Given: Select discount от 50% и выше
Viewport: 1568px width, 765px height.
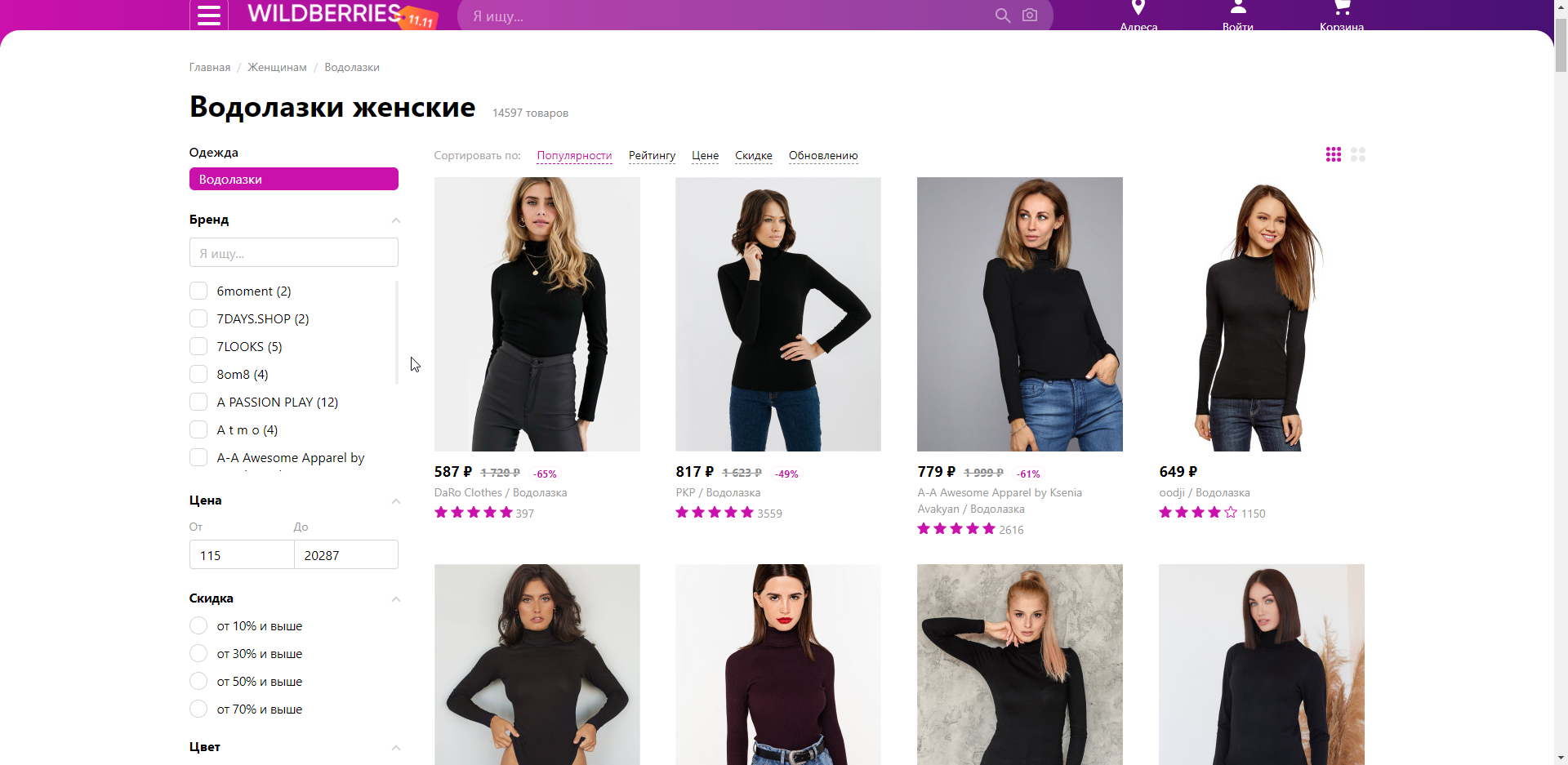Looking at the screenshot, I should point(198,682).
